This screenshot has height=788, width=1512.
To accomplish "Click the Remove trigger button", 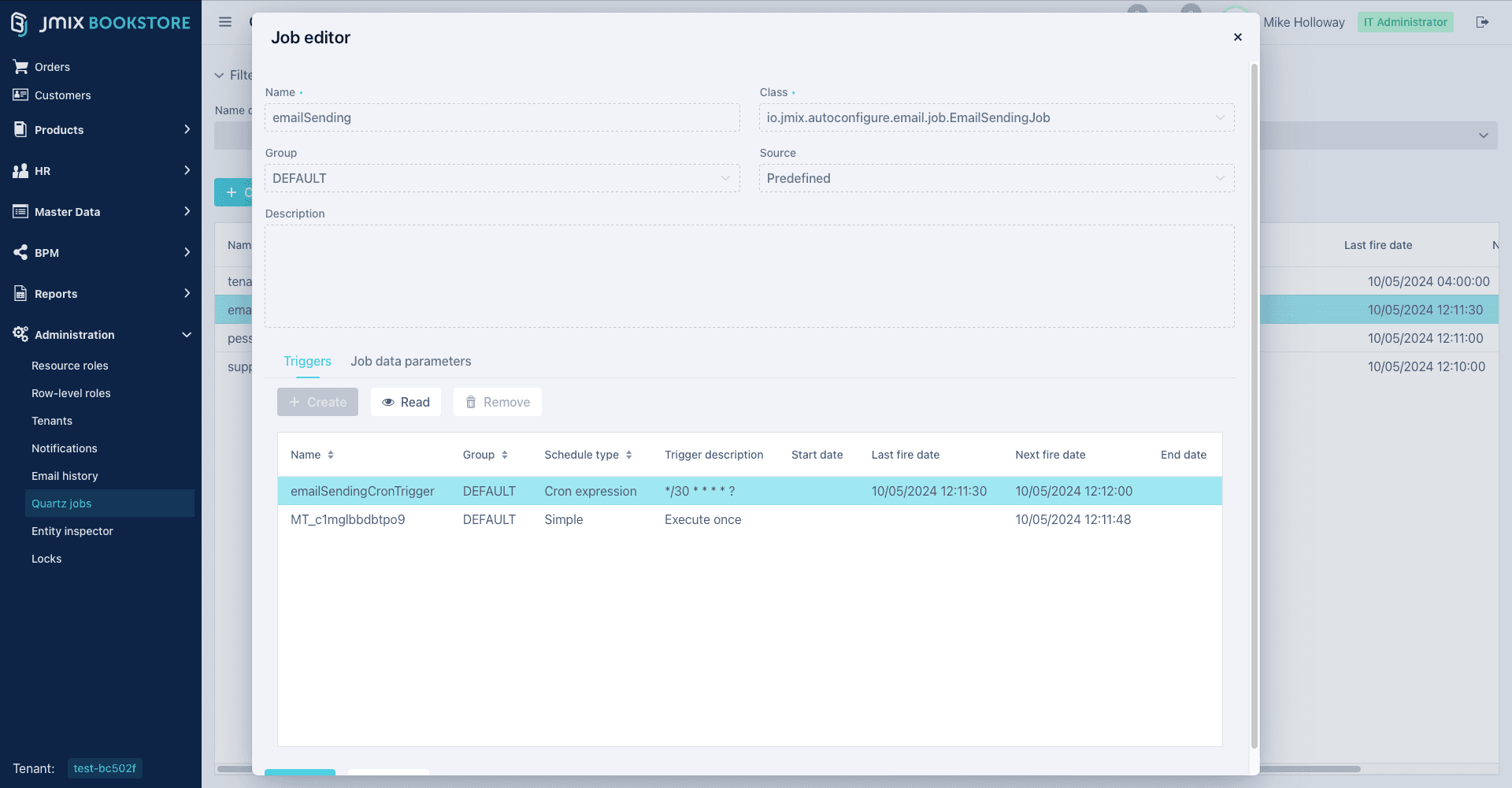I will (497, 402).
